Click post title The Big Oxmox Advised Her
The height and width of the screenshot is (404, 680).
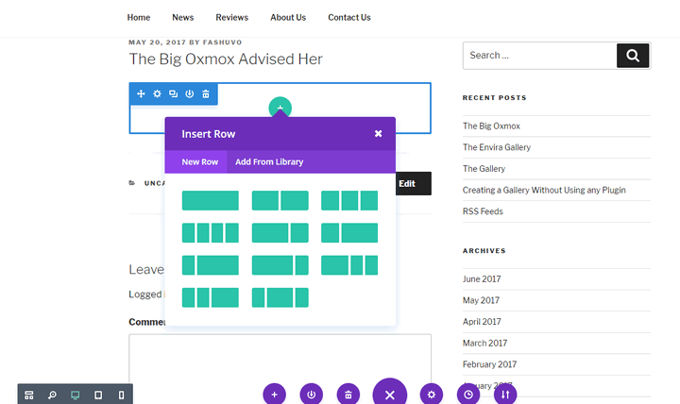(x=226, y=59)
